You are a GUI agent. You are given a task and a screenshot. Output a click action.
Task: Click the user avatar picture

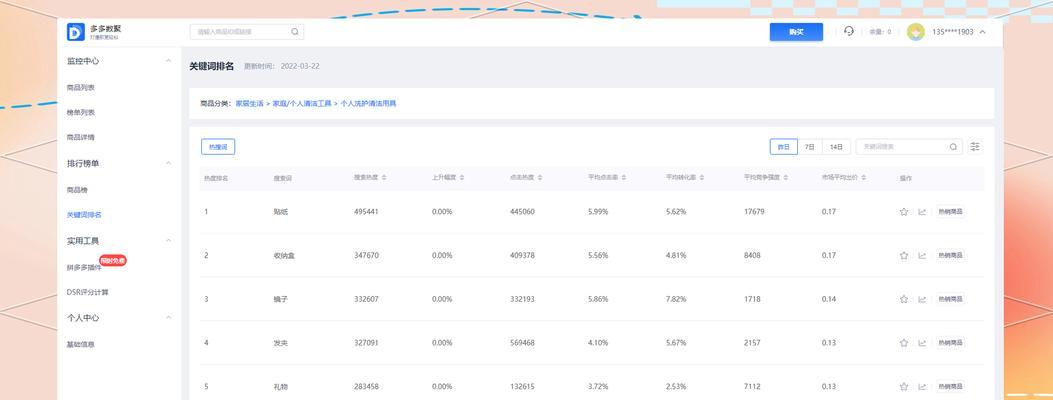click(916, 32)
